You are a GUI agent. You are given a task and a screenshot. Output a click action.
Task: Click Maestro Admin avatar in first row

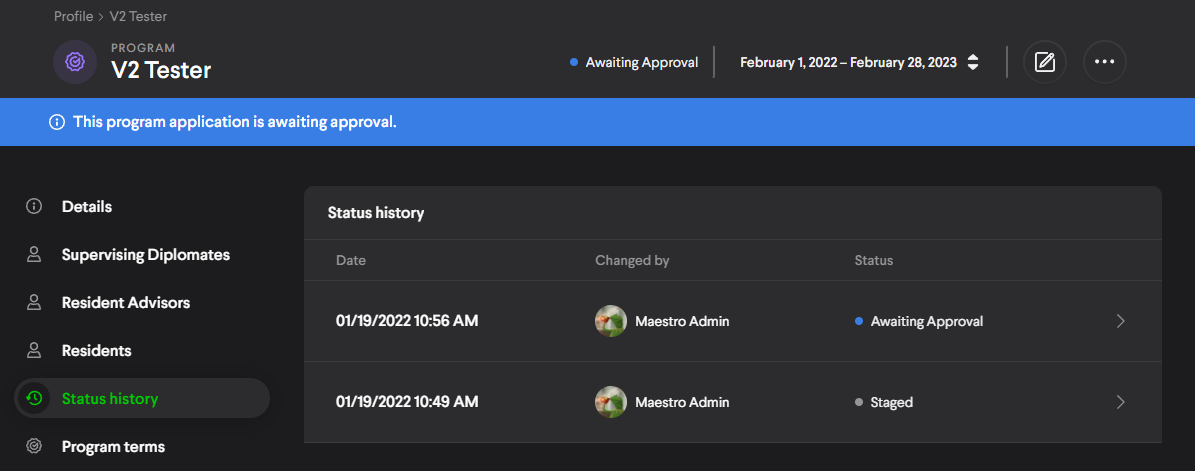610,321
